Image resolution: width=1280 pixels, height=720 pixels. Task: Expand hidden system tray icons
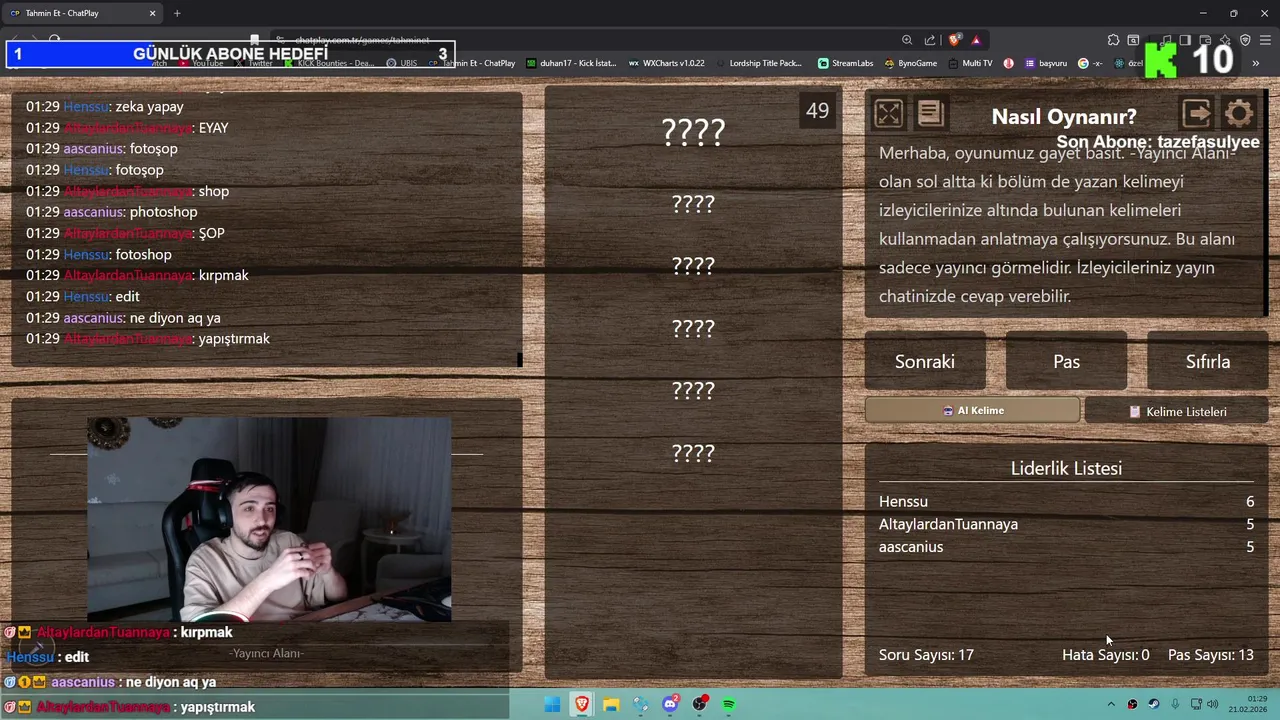(x=1110, y=704)
